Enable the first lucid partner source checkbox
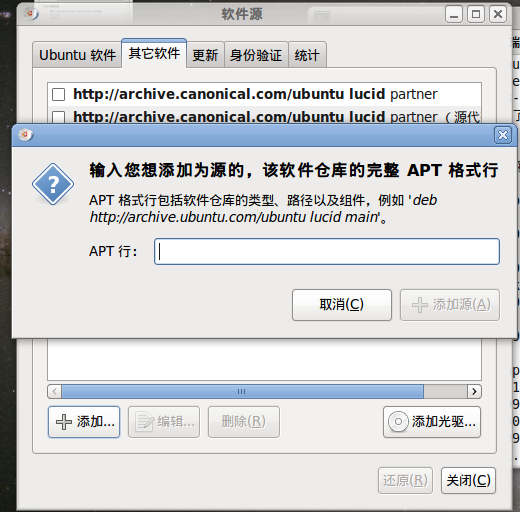 coord(59,94)
